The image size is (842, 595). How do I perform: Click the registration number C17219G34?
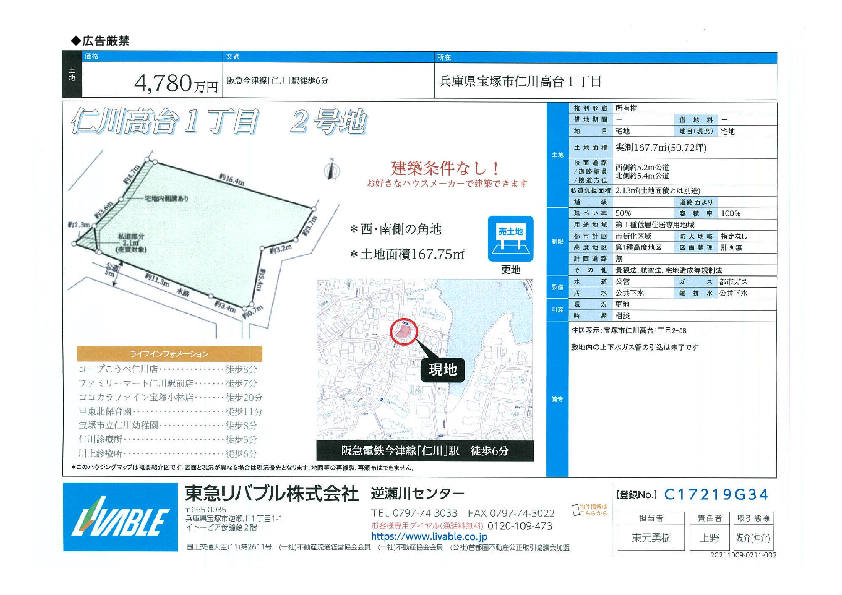point(717,494)
